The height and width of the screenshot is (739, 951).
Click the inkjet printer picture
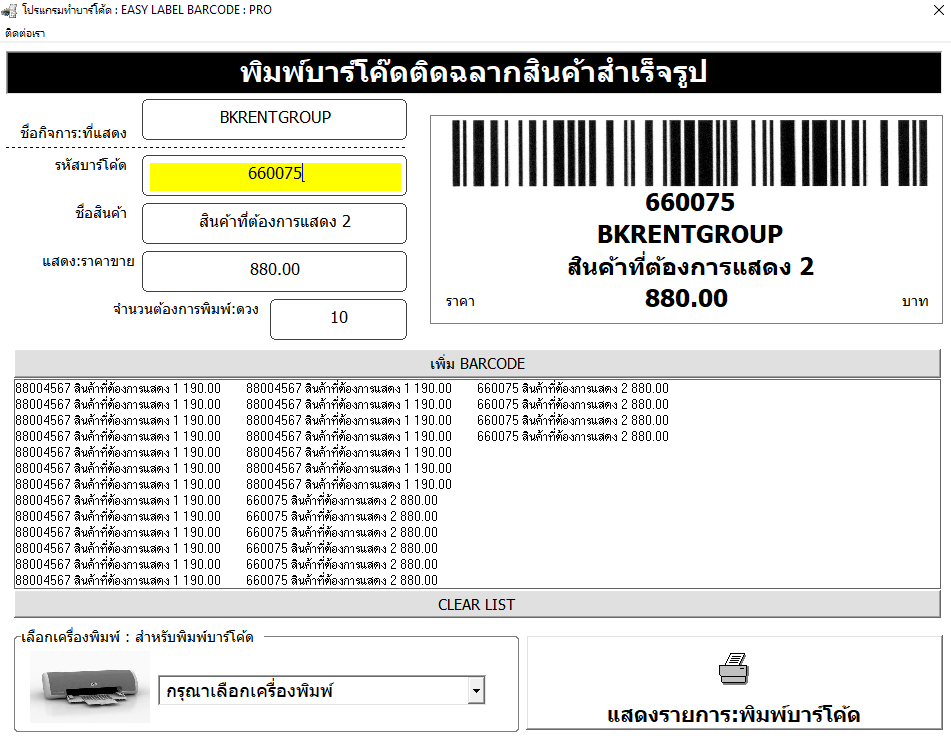[90, 687]
